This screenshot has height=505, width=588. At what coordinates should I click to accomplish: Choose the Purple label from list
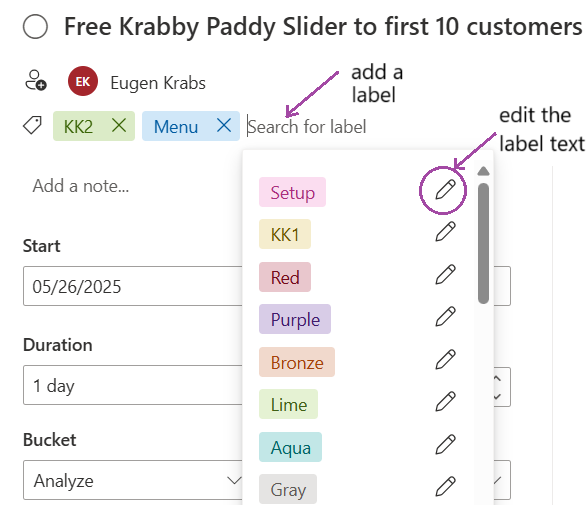pos(295,319)
